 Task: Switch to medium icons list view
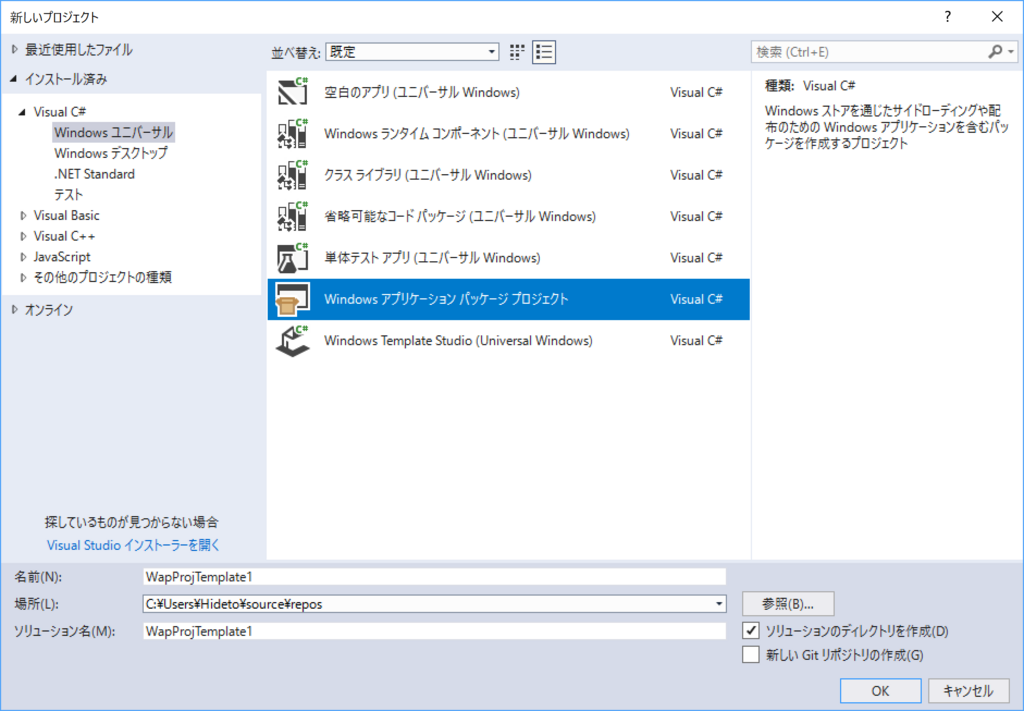pos(544,52)
